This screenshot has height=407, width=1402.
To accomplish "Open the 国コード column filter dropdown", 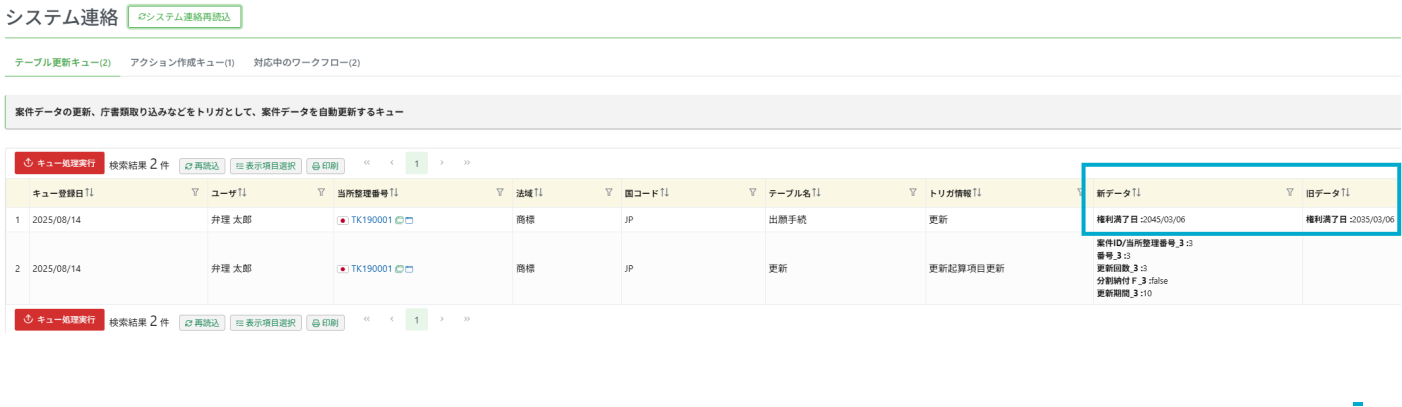I will click(752, 193).
